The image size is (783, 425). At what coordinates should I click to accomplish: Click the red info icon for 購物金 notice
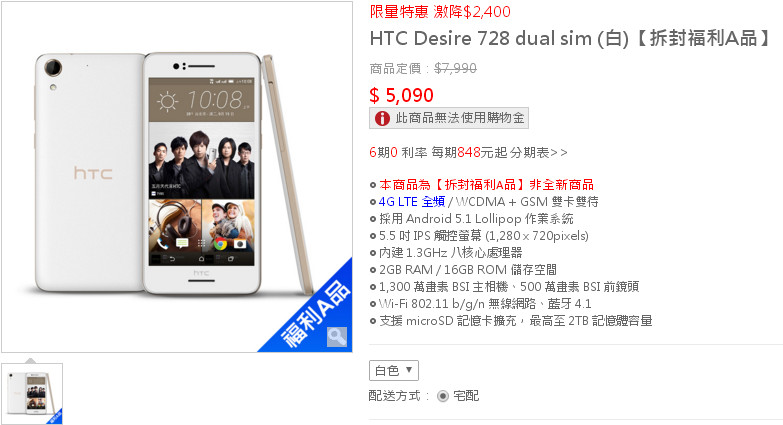click(382, 118)
